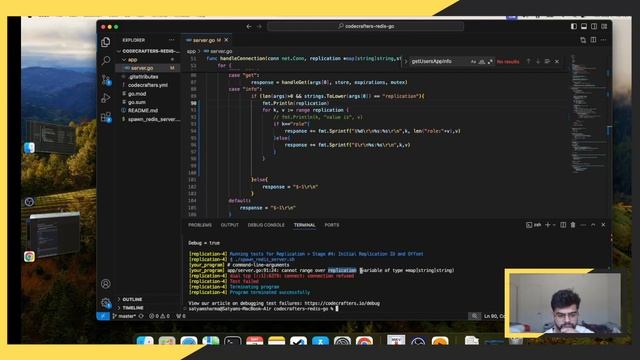Open the go.sum file
Viewport: 640px width, 360px height.
(149, 102)
